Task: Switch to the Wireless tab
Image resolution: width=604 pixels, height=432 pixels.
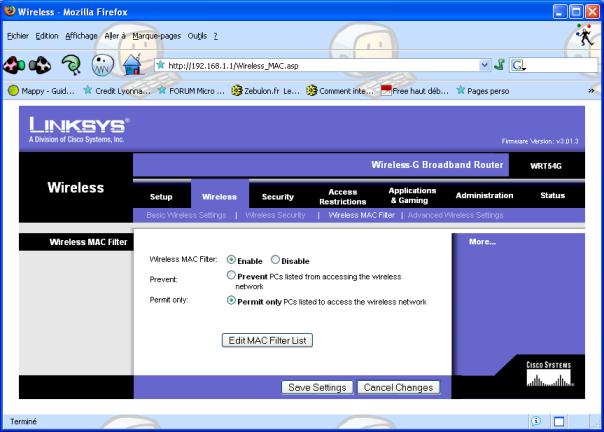Action: (220, 197)
